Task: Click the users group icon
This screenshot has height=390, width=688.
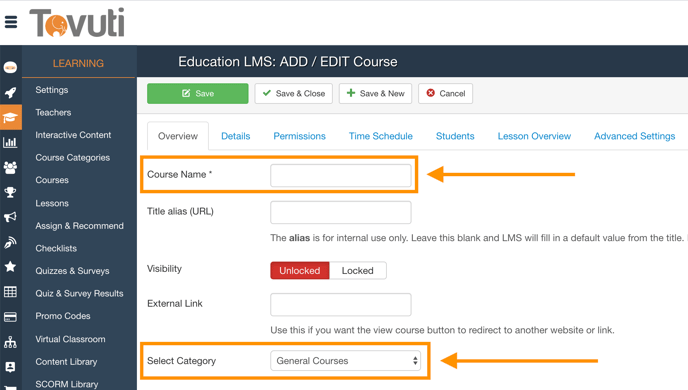Action: [10, 167]
